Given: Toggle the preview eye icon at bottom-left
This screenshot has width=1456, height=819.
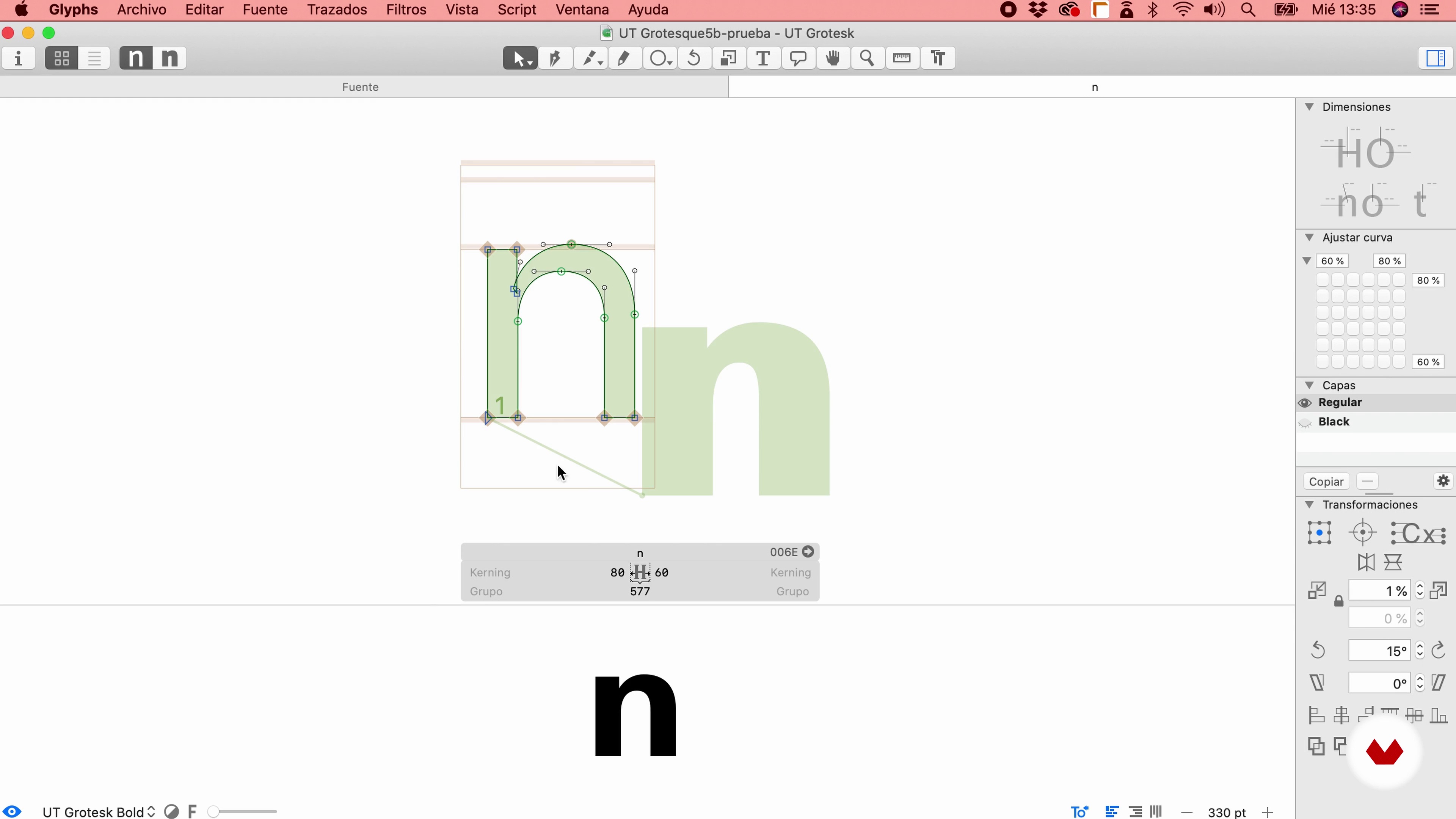Looking at the screenshot, I should click(x=12, y=812).
